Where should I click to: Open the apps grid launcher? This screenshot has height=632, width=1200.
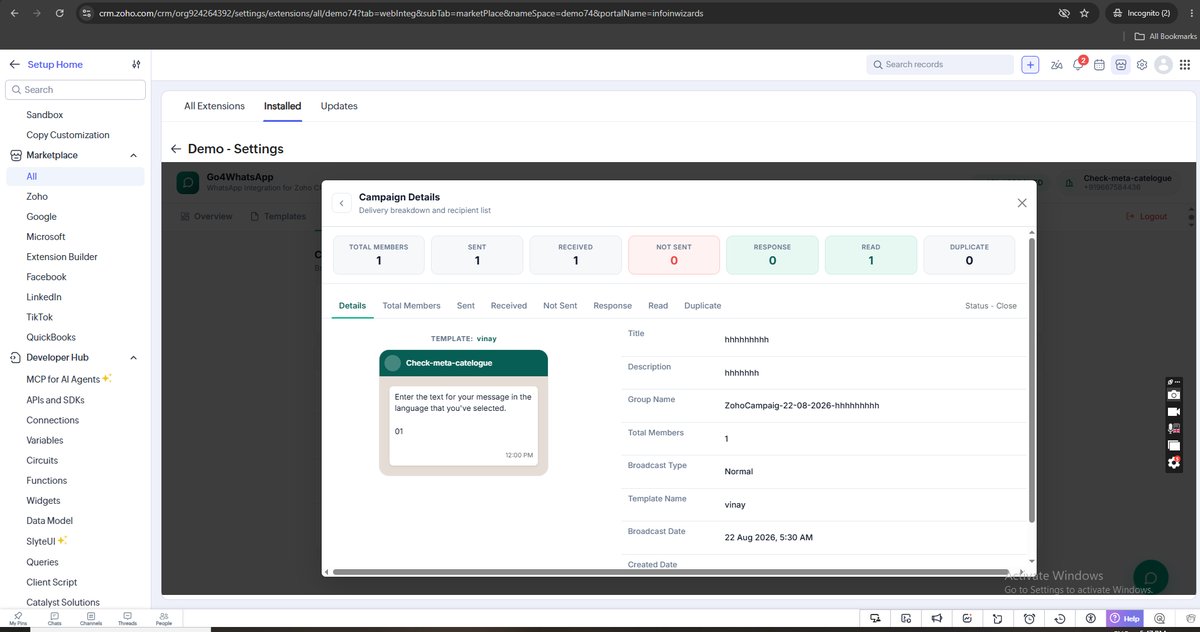tap(1183, 65)
